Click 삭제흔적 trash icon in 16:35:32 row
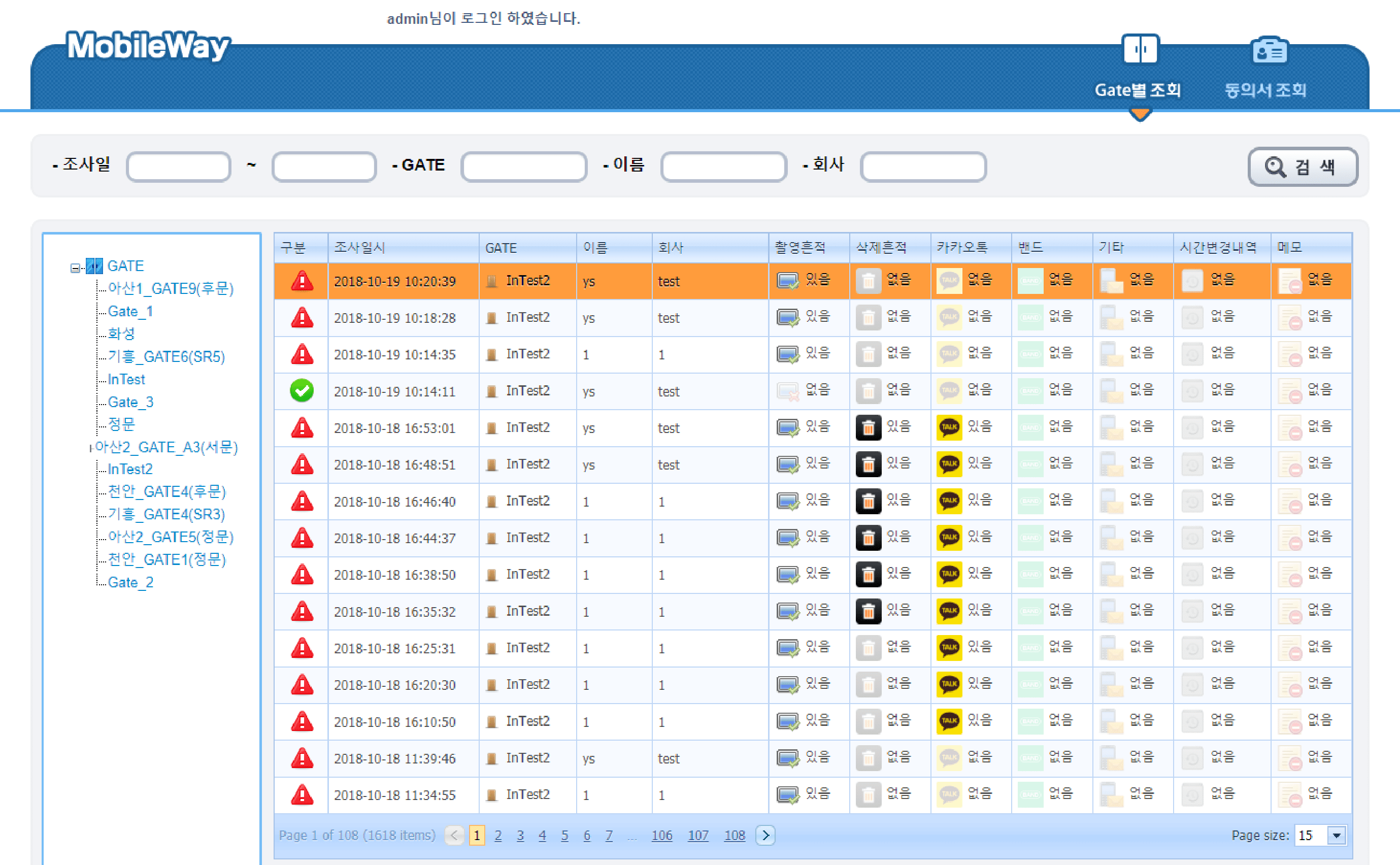 tap(868, 612)
